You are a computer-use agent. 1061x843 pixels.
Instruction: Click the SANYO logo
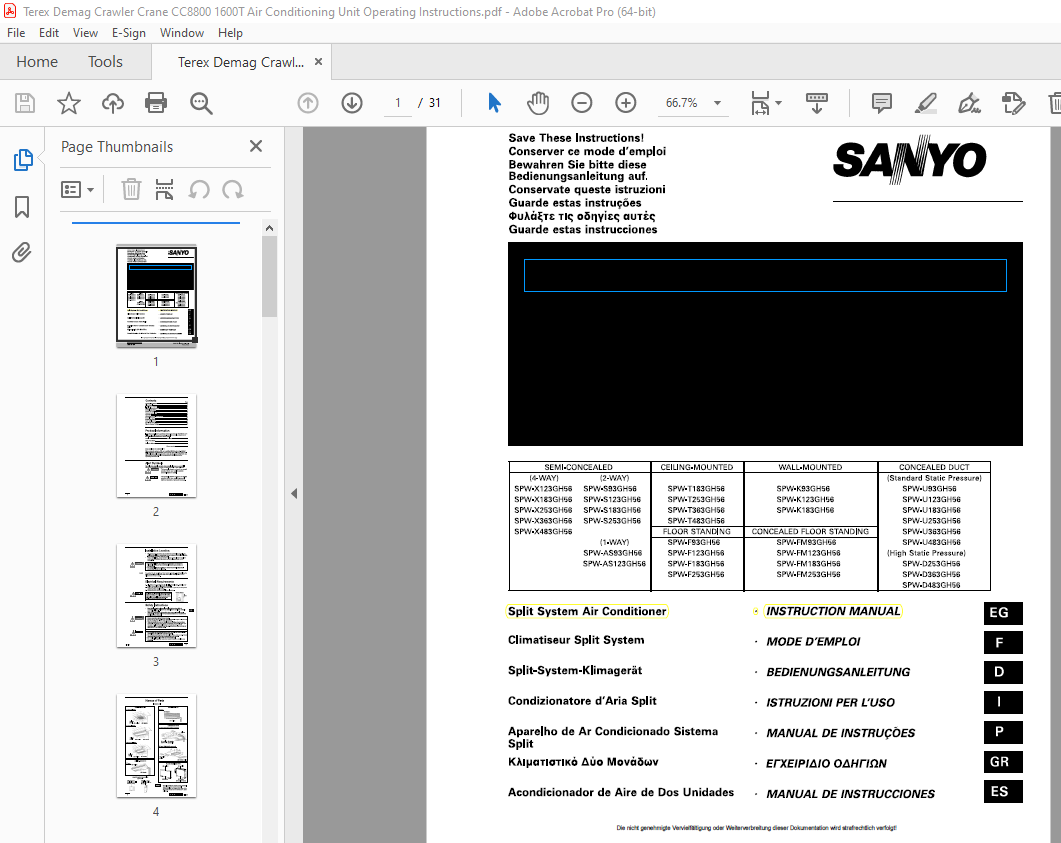point(909,160)
